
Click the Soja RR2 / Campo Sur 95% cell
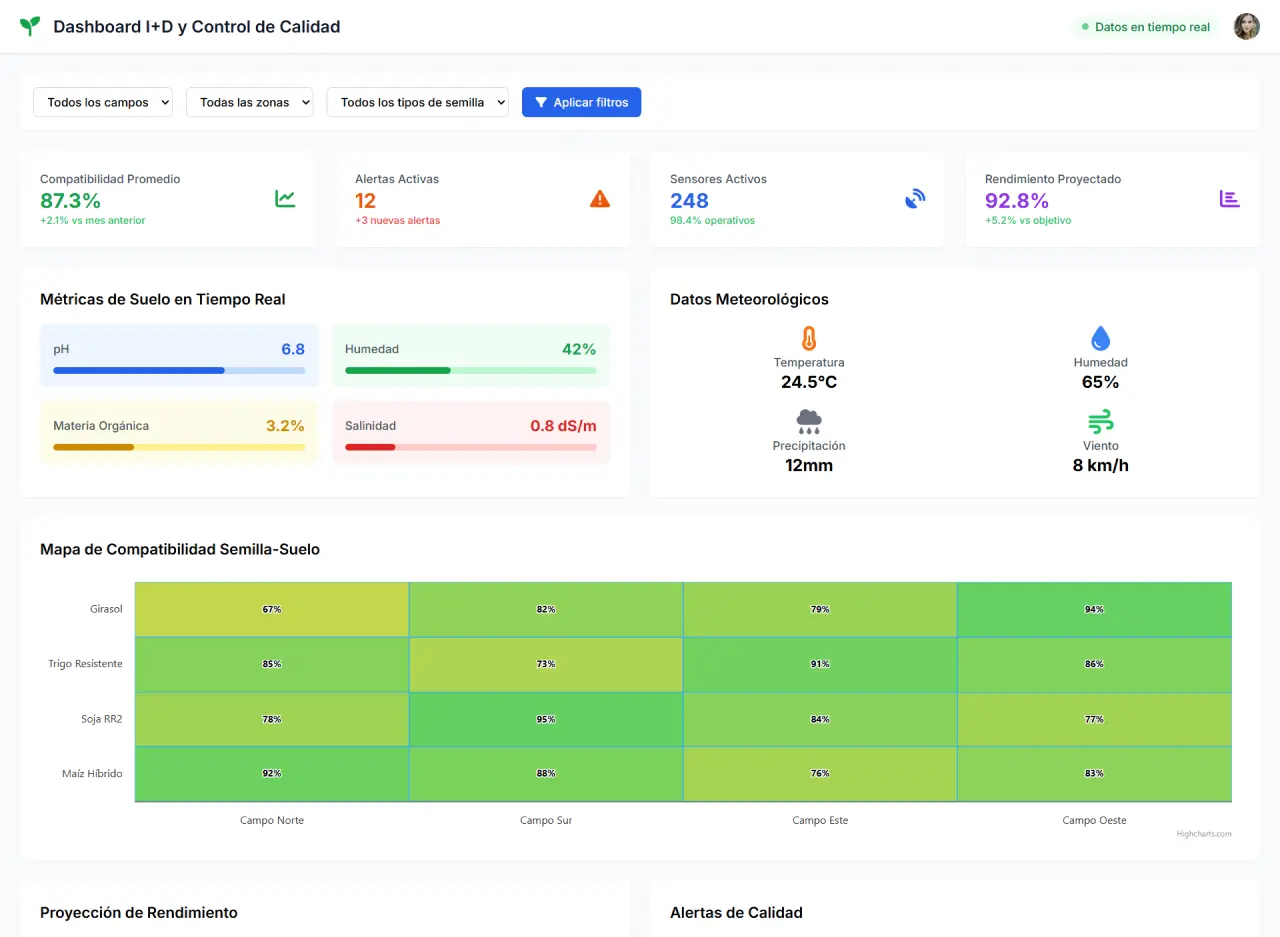(x=546, y=719)
